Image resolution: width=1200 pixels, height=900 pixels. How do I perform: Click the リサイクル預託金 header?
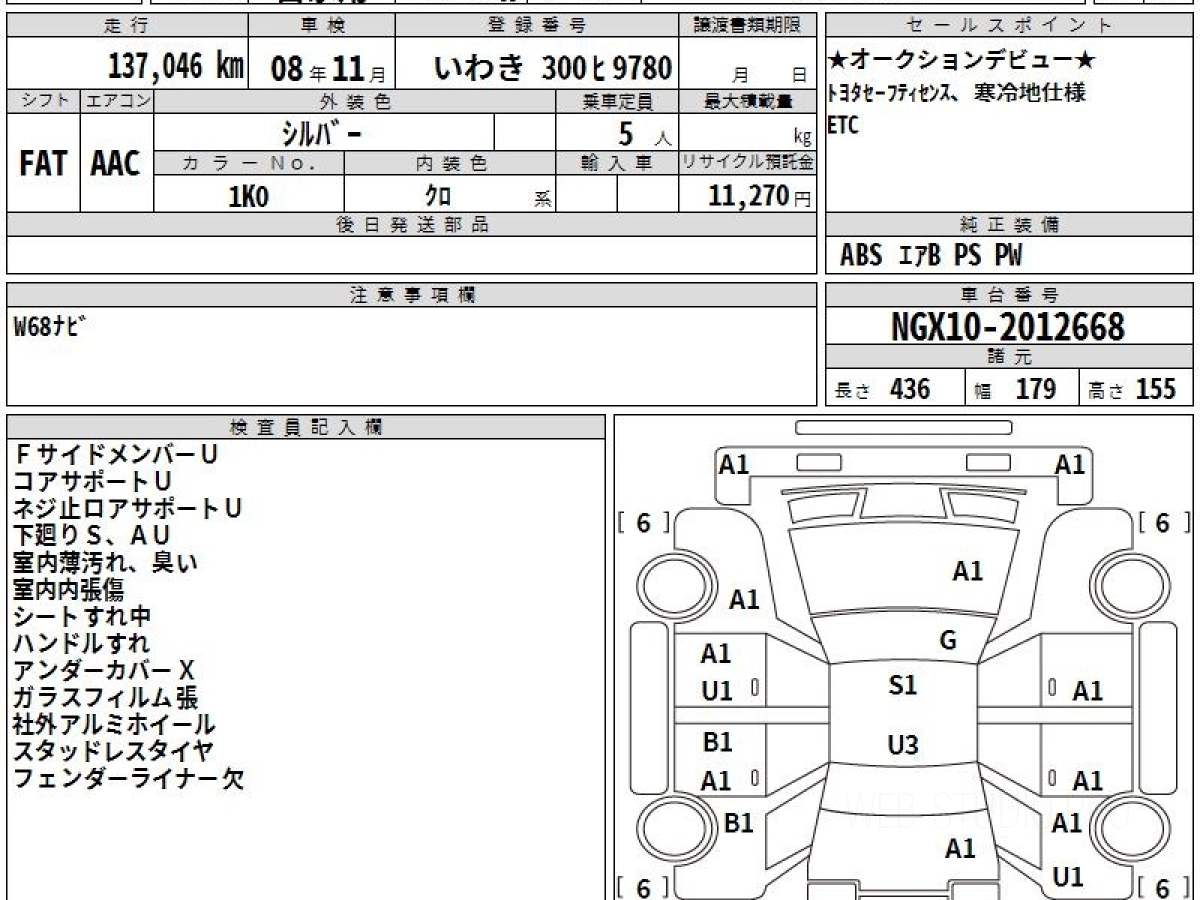[748, 163]
